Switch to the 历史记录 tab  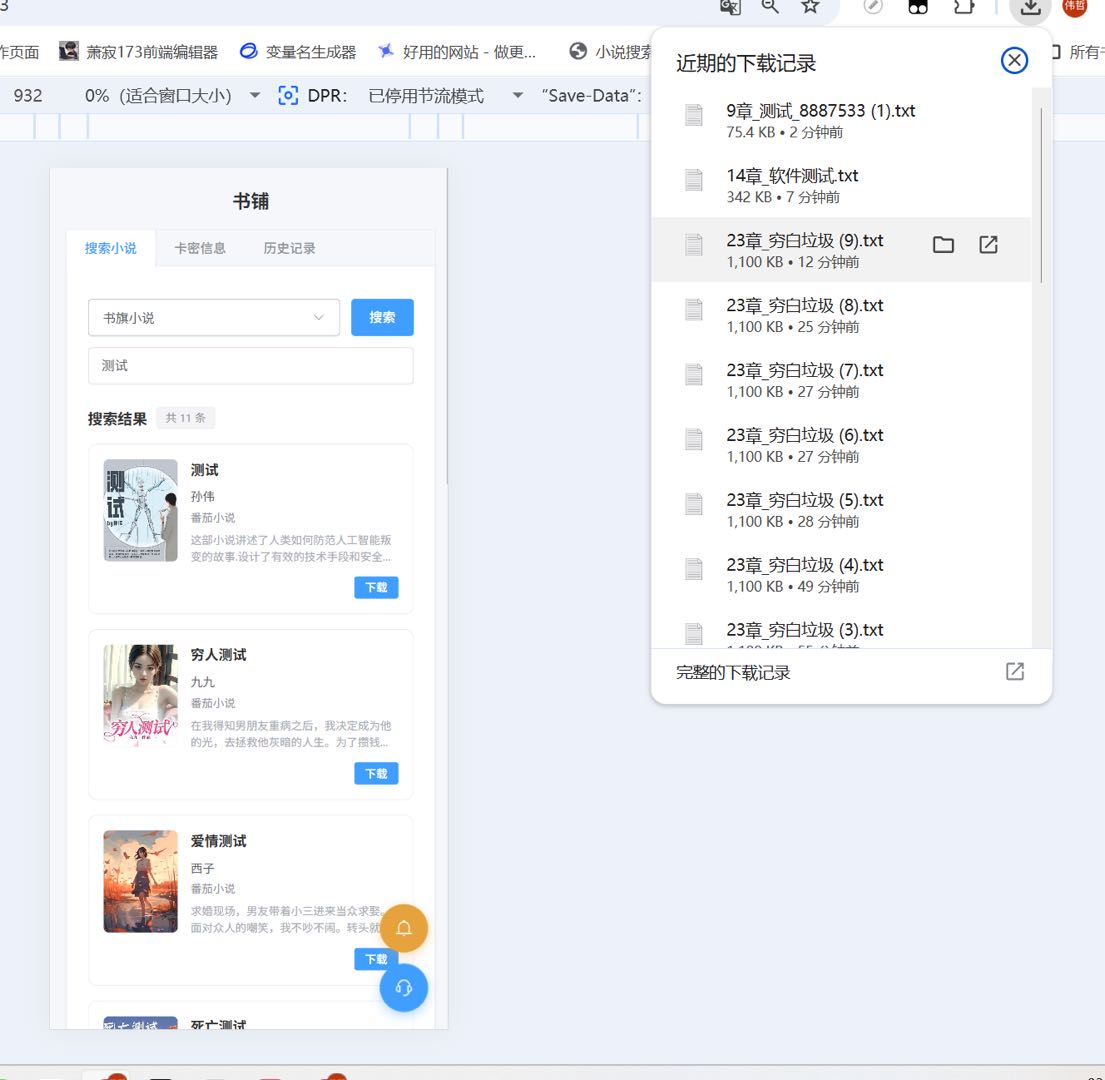pos(289,248)
